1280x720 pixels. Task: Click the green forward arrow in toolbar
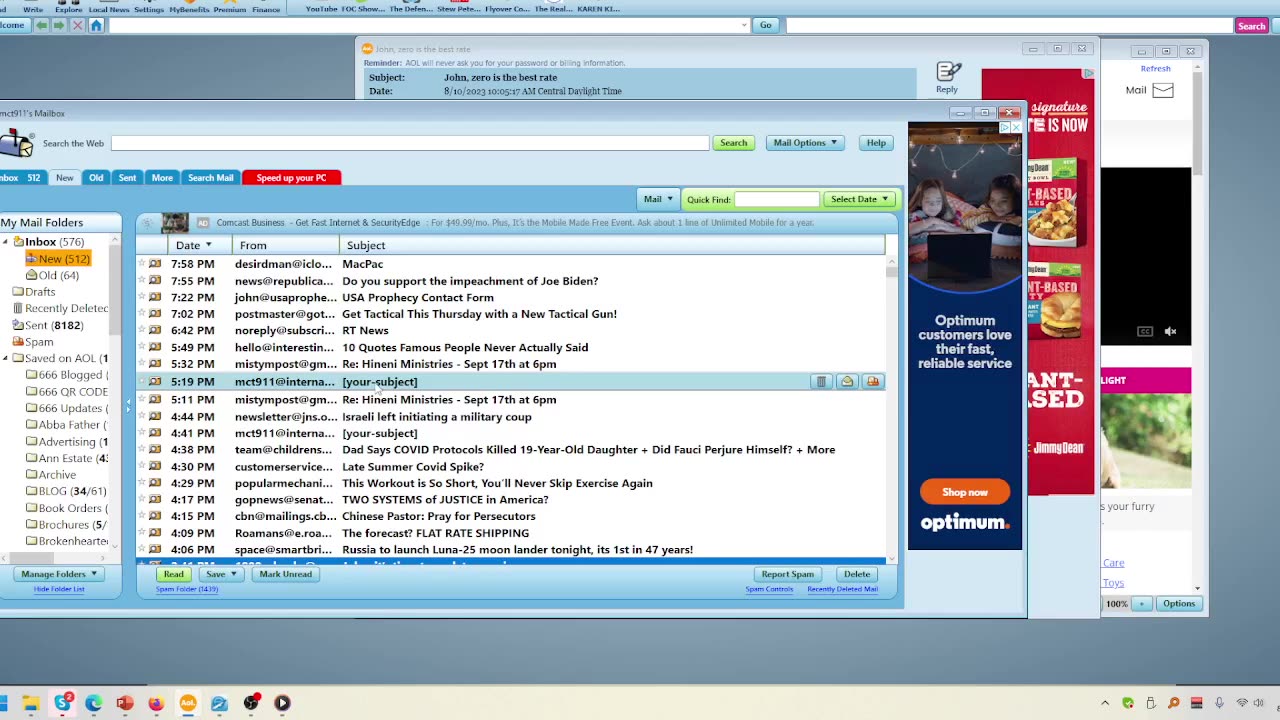coord(59,25)
